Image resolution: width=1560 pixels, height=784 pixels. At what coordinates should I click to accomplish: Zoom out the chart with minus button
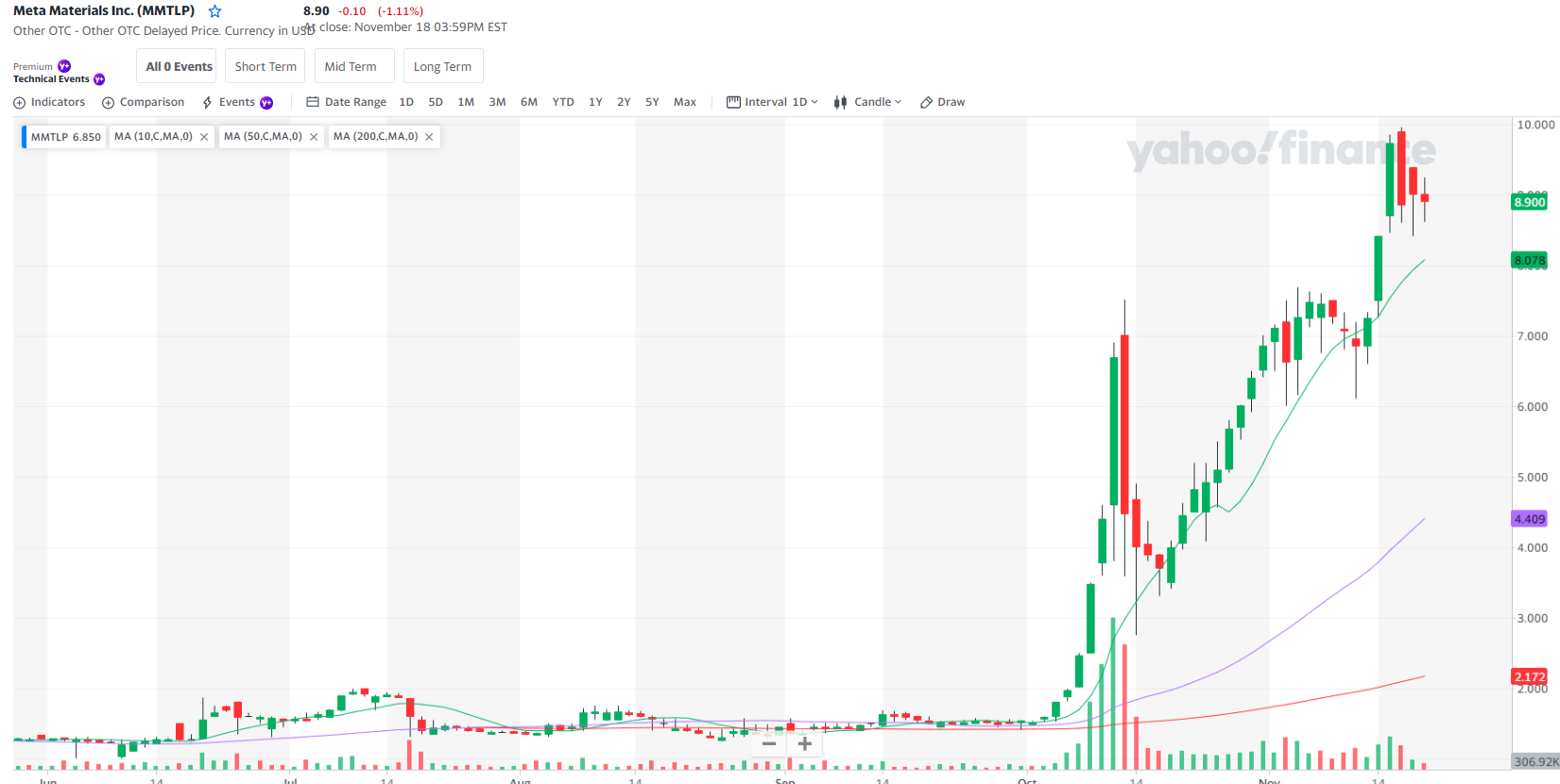769,744
